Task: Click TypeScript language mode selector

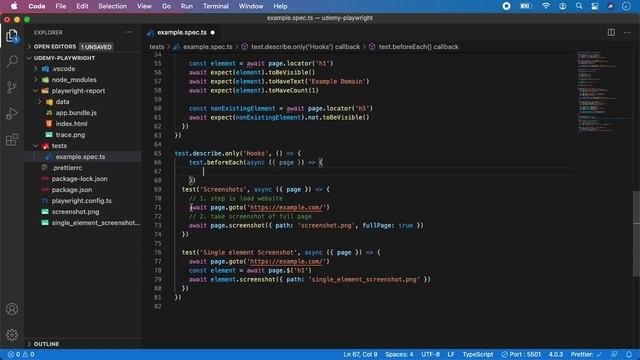Action: pyautogui.click(x=478, y=354)
